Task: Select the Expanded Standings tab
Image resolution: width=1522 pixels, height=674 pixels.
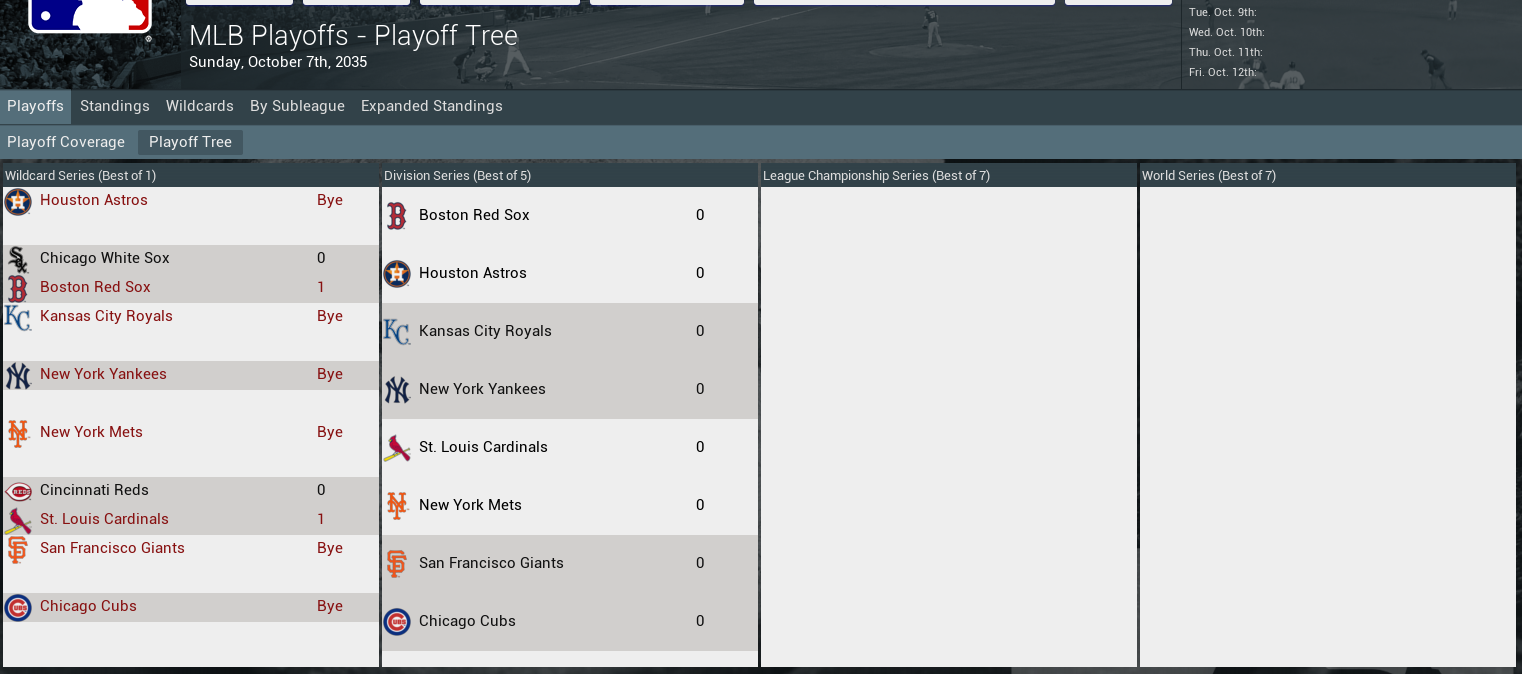Action: point(432,106)
